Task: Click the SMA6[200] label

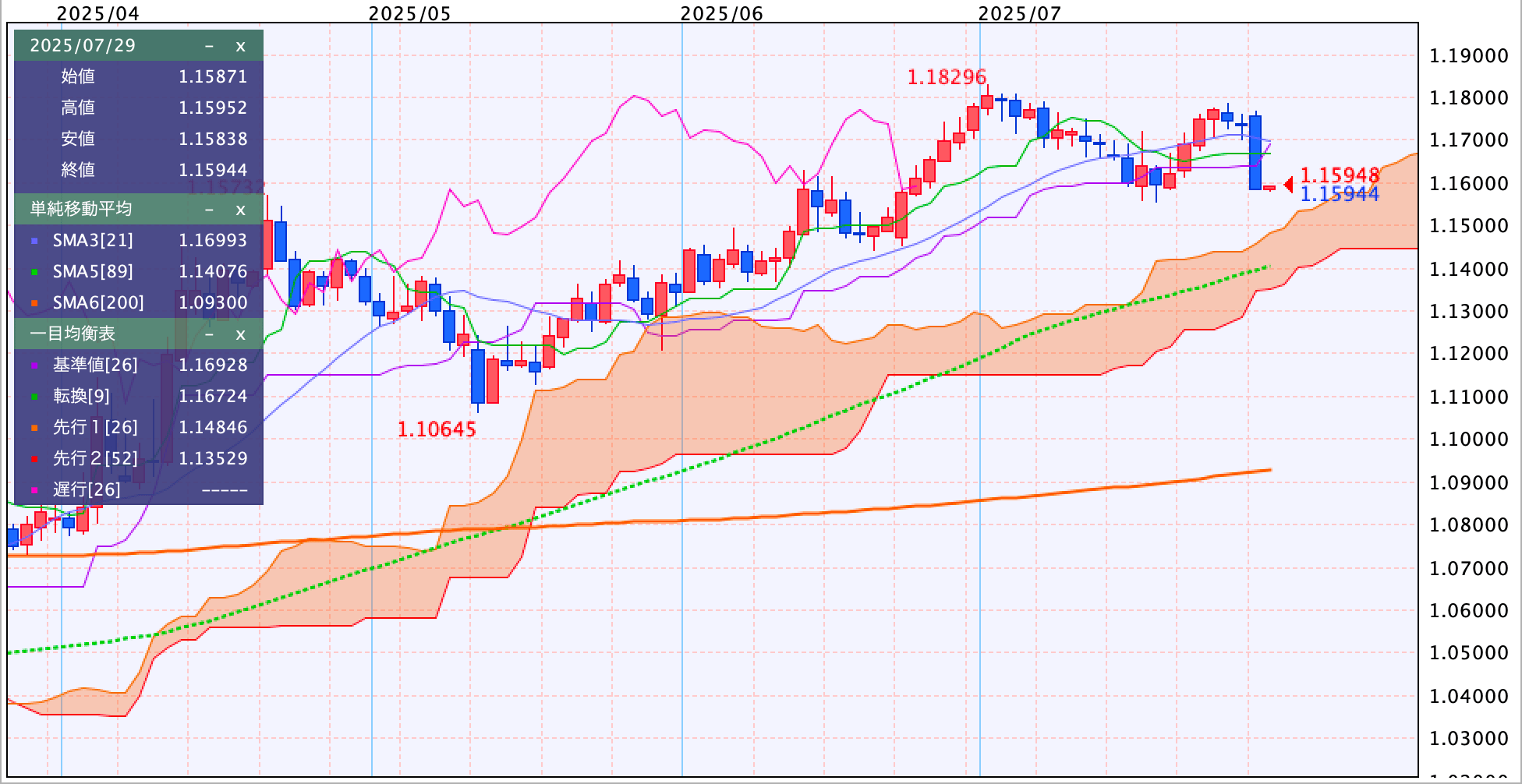Action: (x=98, y=302)
